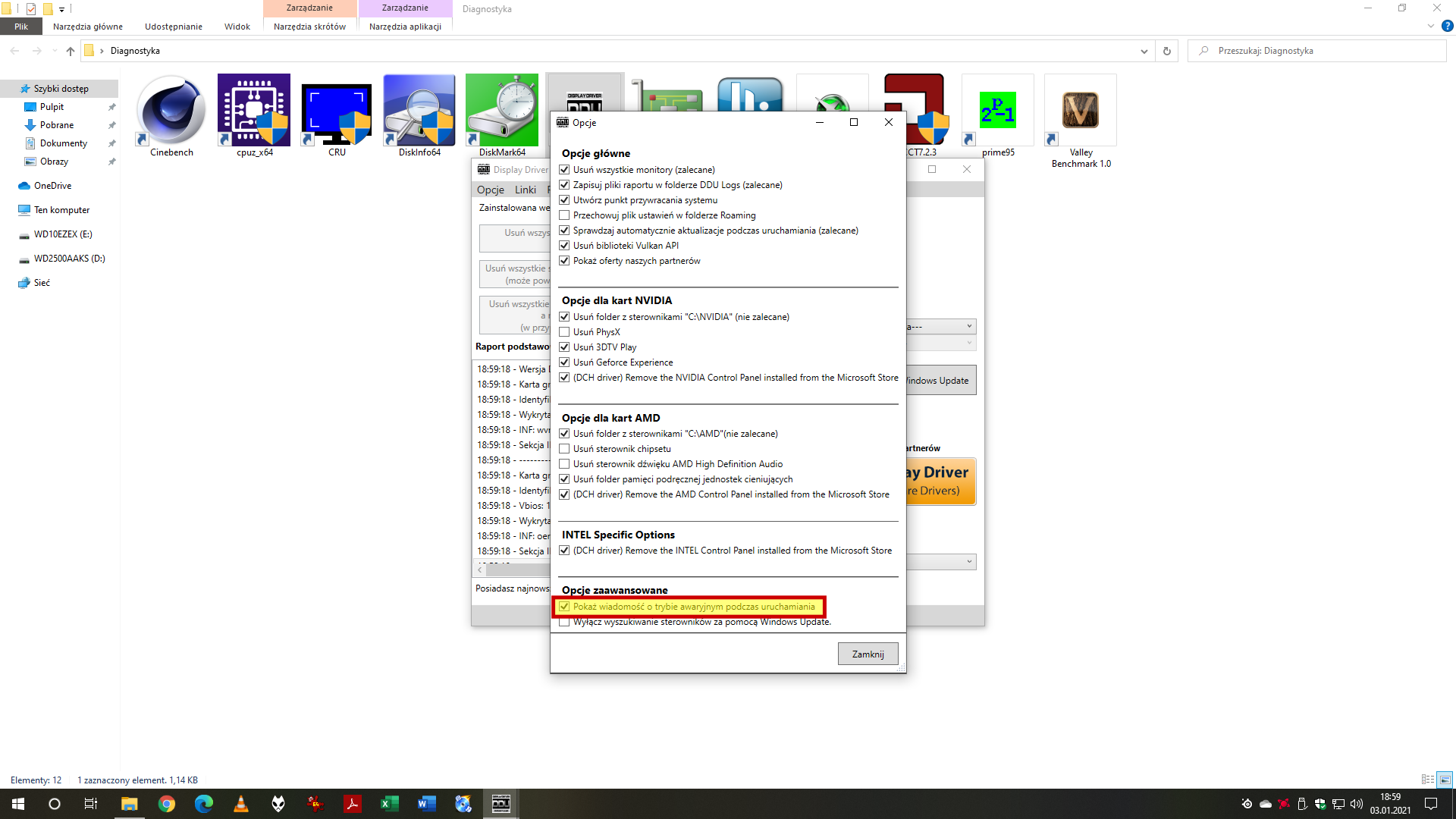Open the cpuz_x64 shortcut icon
This screenshot has height=819, width=1456.
[254, 111]
